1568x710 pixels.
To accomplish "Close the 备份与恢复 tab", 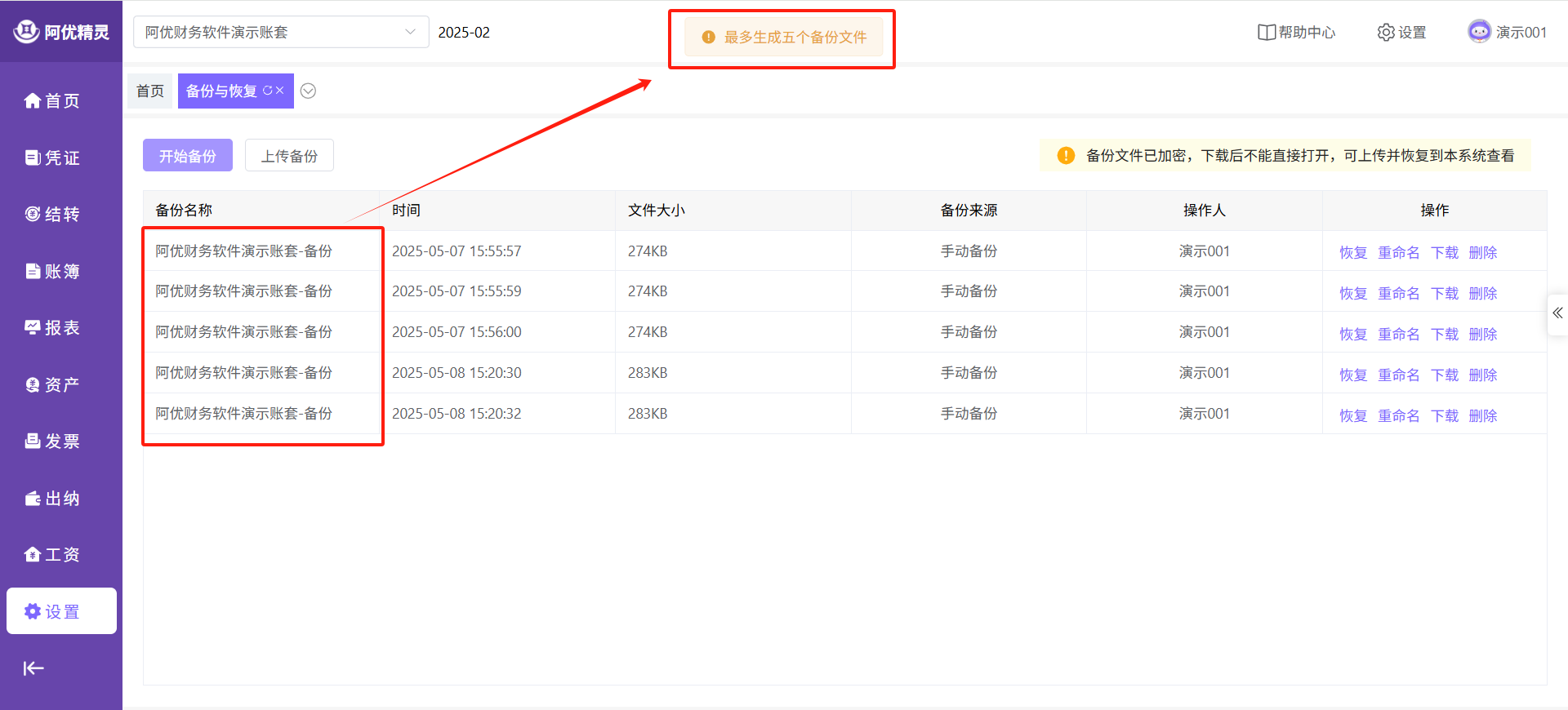I will pos(280,91).
